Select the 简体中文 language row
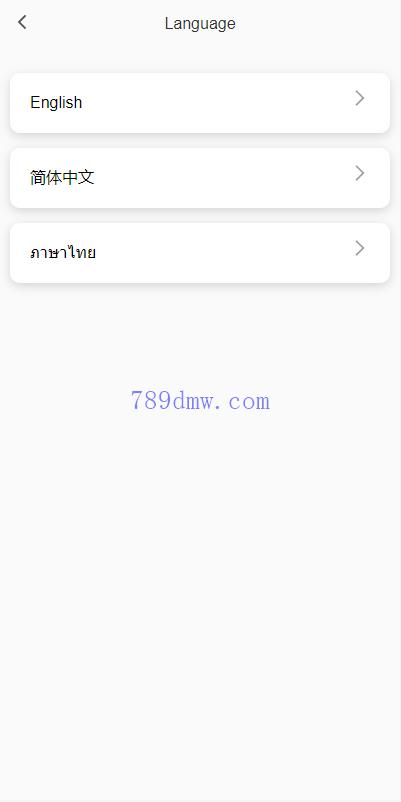Viewport: 401px width, 802px height. click(x=200, y=178)
